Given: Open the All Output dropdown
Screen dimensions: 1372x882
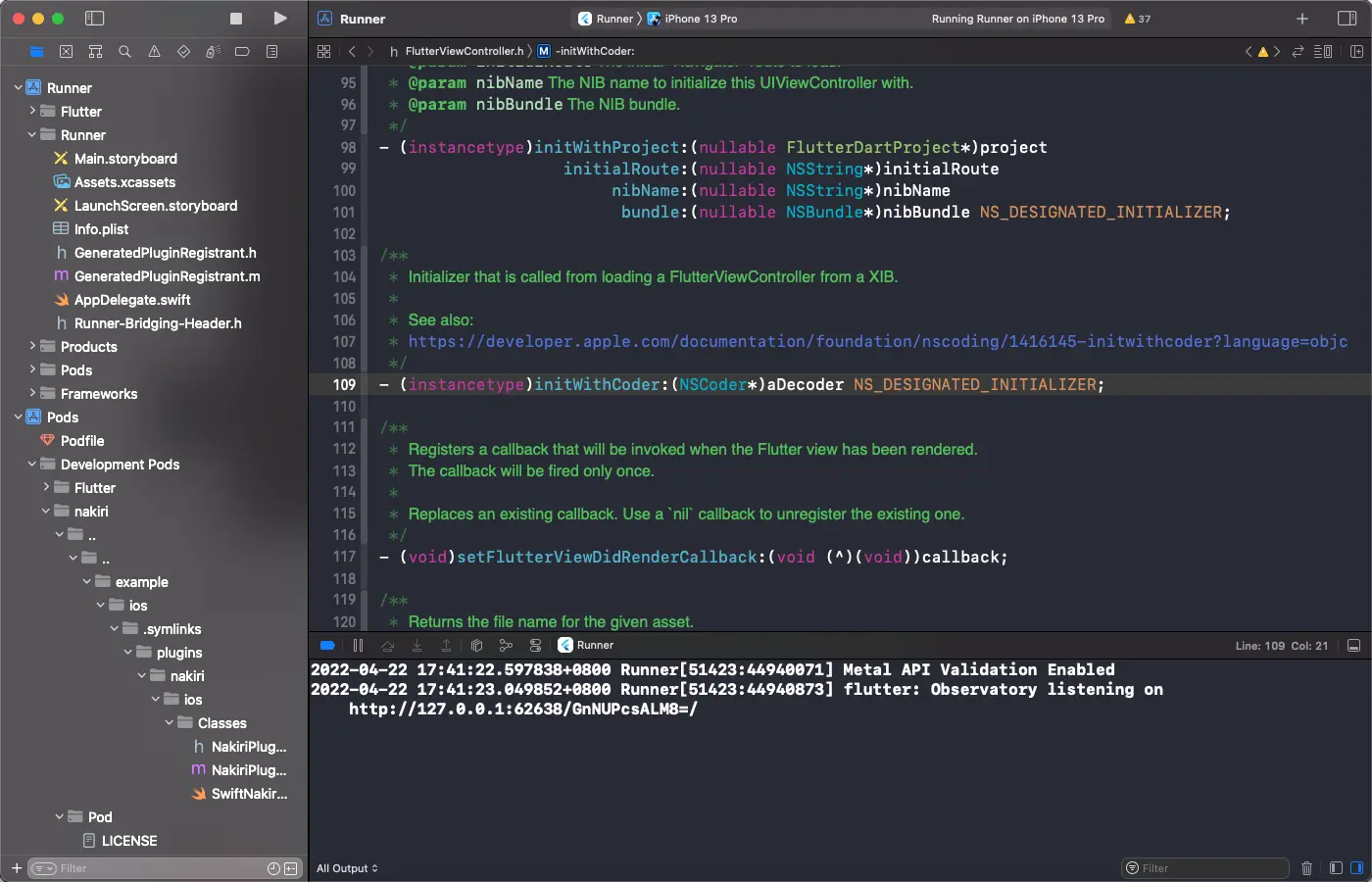Looking at the screenshot, I should 347,868.
